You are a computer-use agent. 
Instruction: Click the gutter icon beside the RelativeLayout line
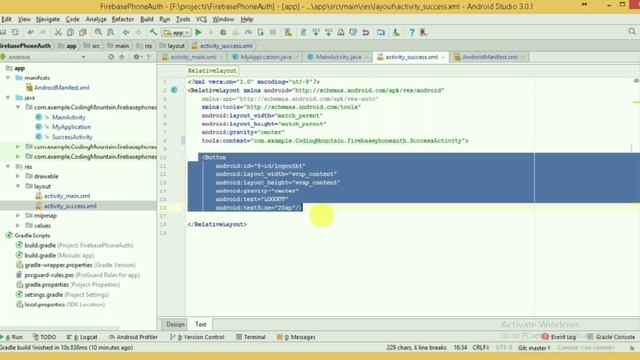174,90
